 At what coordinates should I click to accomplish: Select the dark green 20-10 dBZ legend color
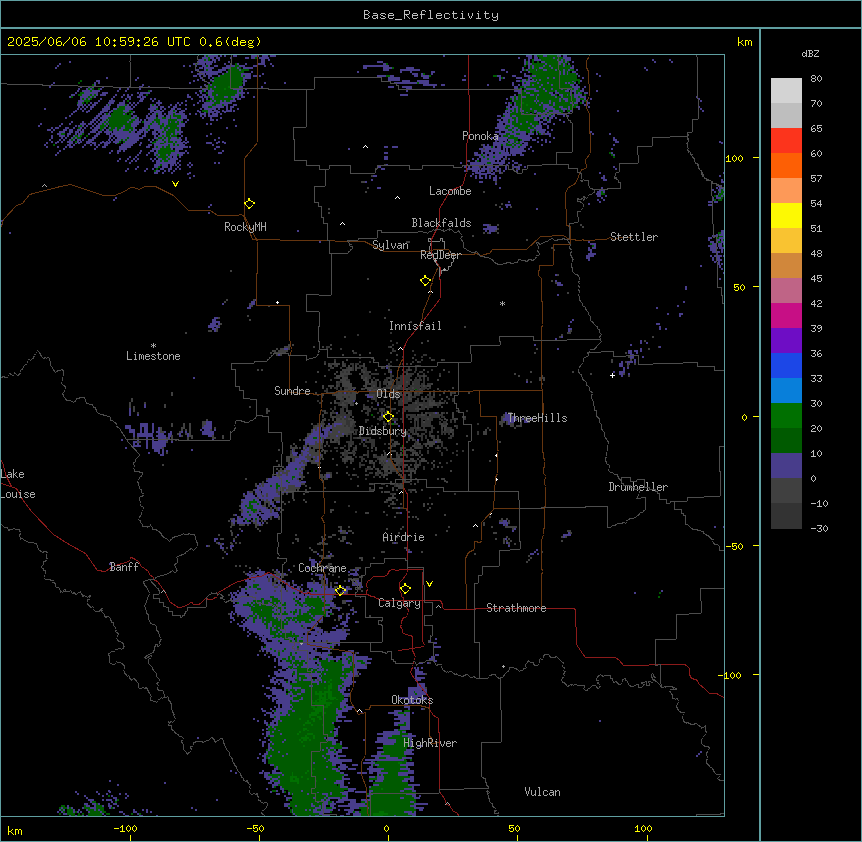coord(786,441)
